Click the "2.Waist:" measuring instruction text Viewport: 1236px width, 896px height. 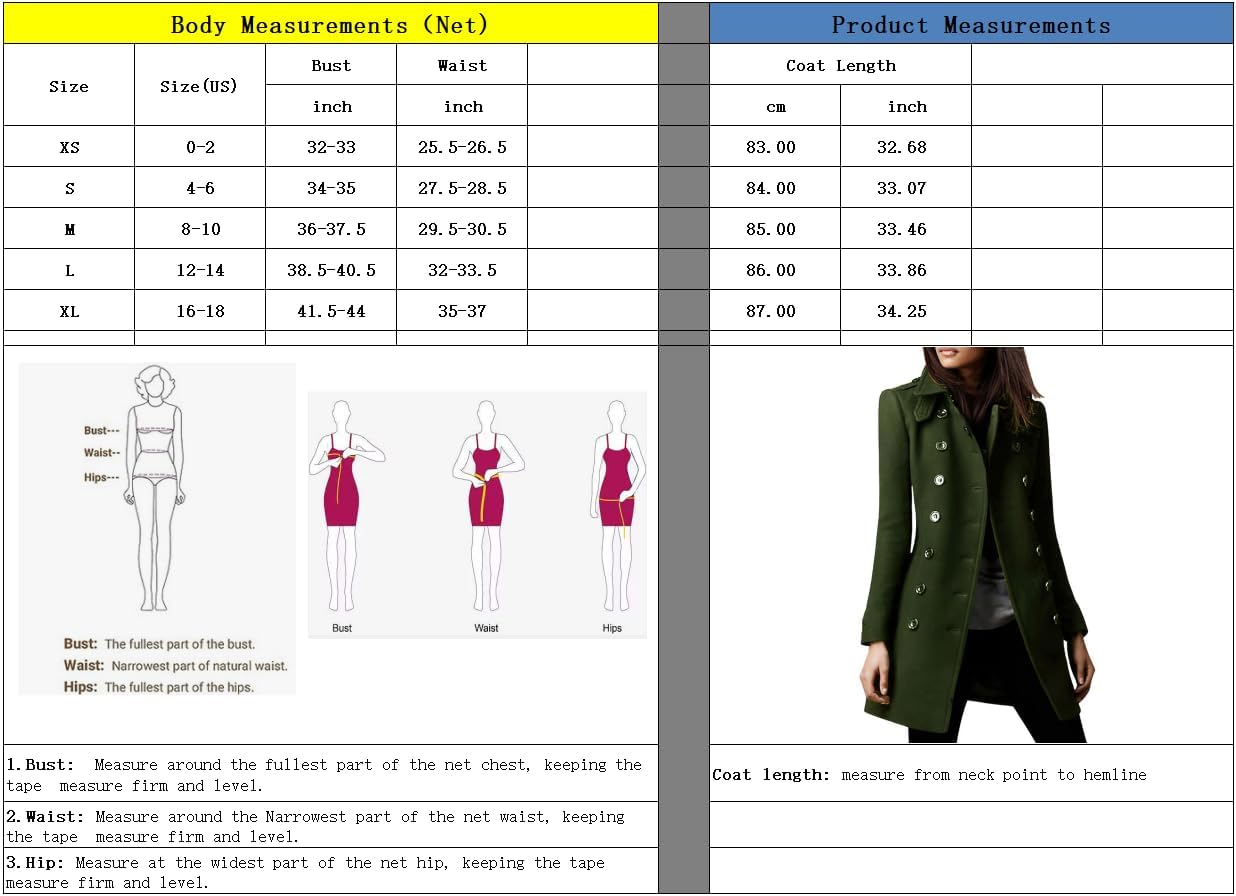pos(316,826)
